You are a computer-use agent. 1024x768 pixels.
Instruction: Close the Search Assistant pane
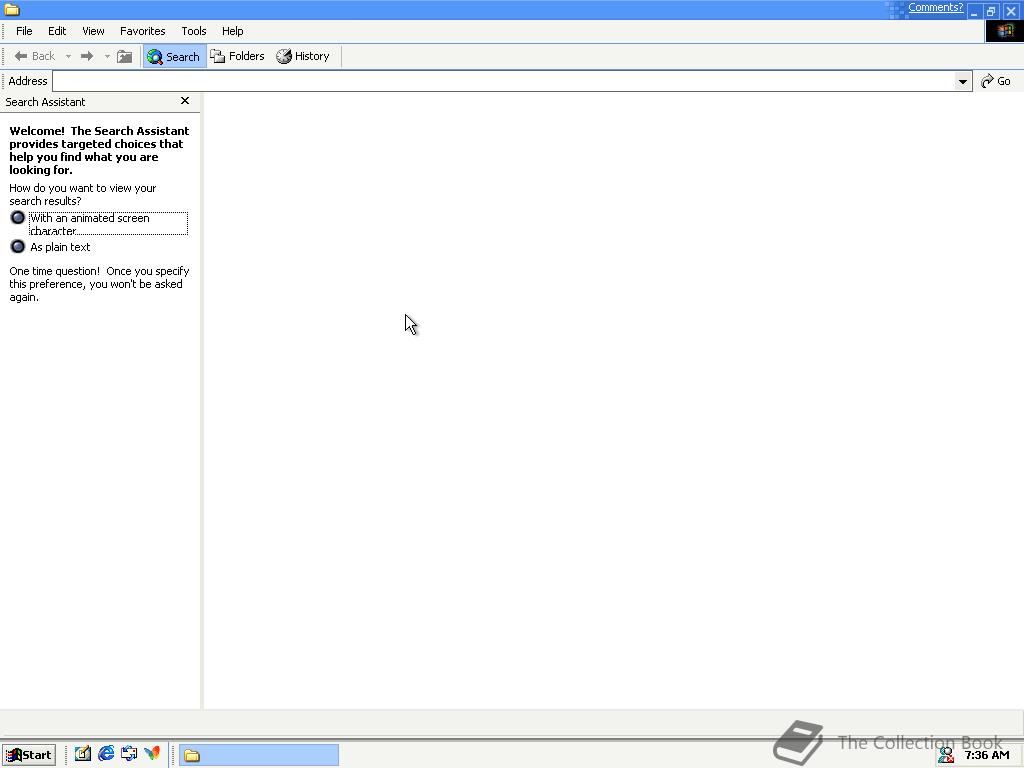(x=185, y=101)
